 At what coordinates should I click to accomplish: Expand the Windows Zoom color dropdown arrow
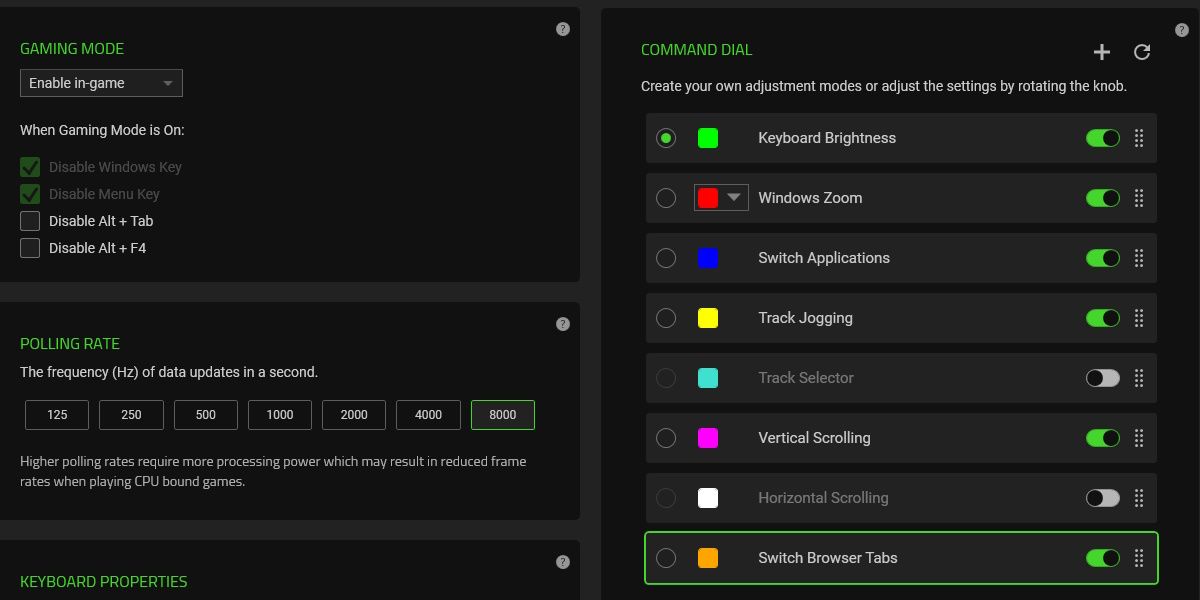[x=734, y=198]
